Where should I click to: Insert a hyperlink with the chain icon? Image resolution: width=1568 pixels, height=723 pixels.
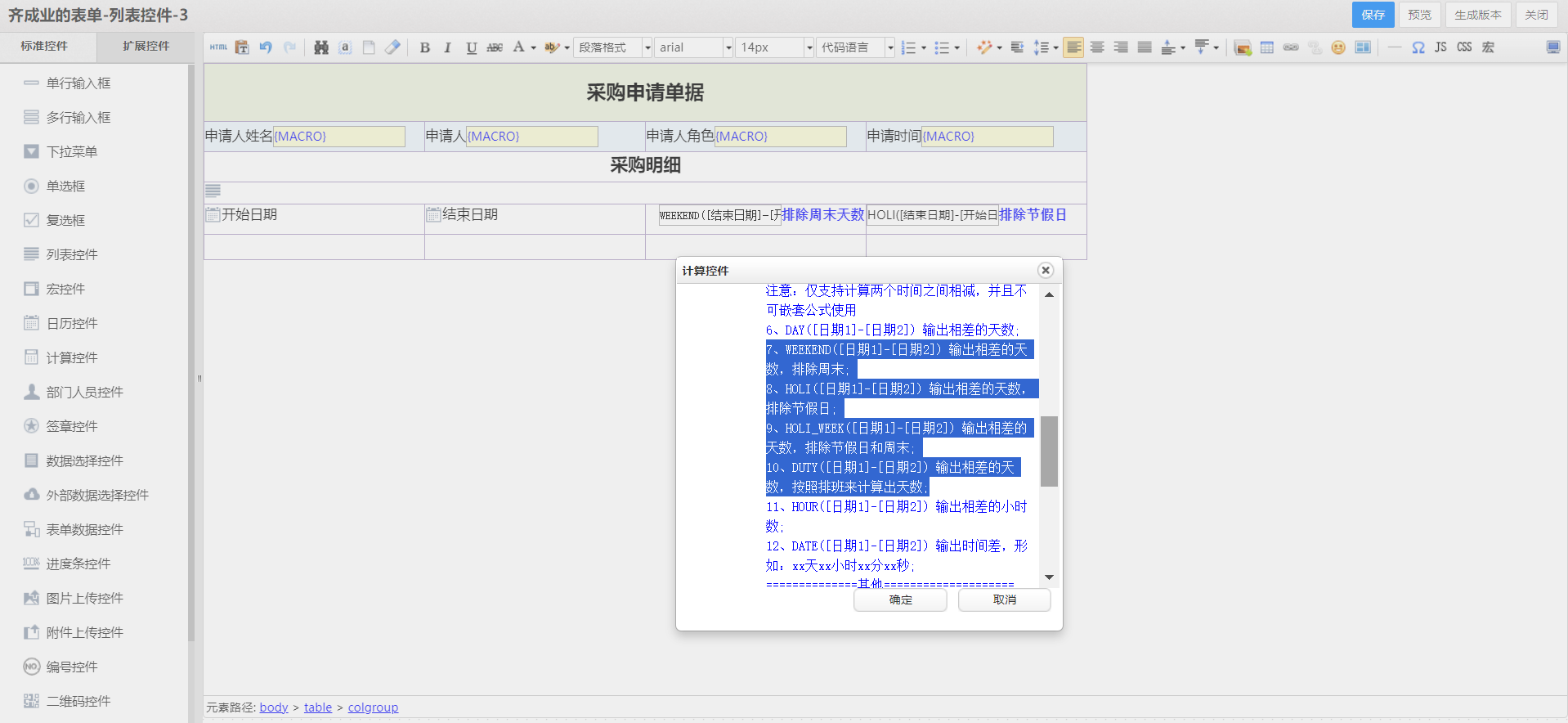pyautogui.click(x=1291, y=47)
